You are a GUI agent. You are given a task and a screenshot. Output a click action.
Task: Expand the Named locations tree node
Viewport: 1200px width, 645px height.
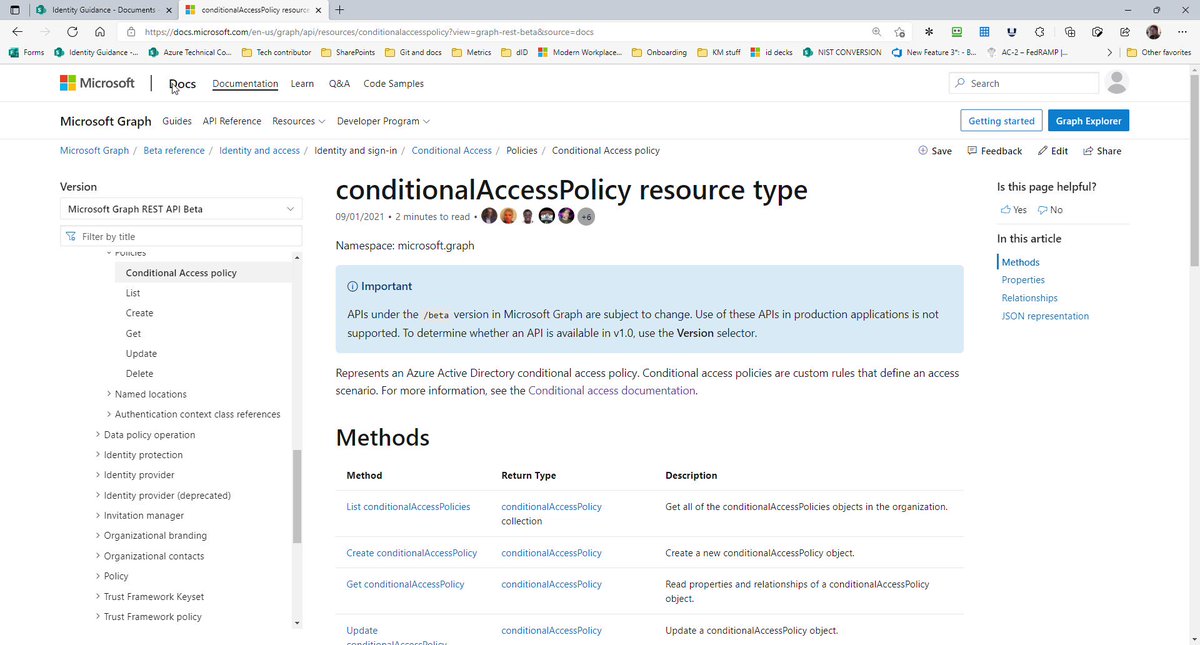pos(109,394)
